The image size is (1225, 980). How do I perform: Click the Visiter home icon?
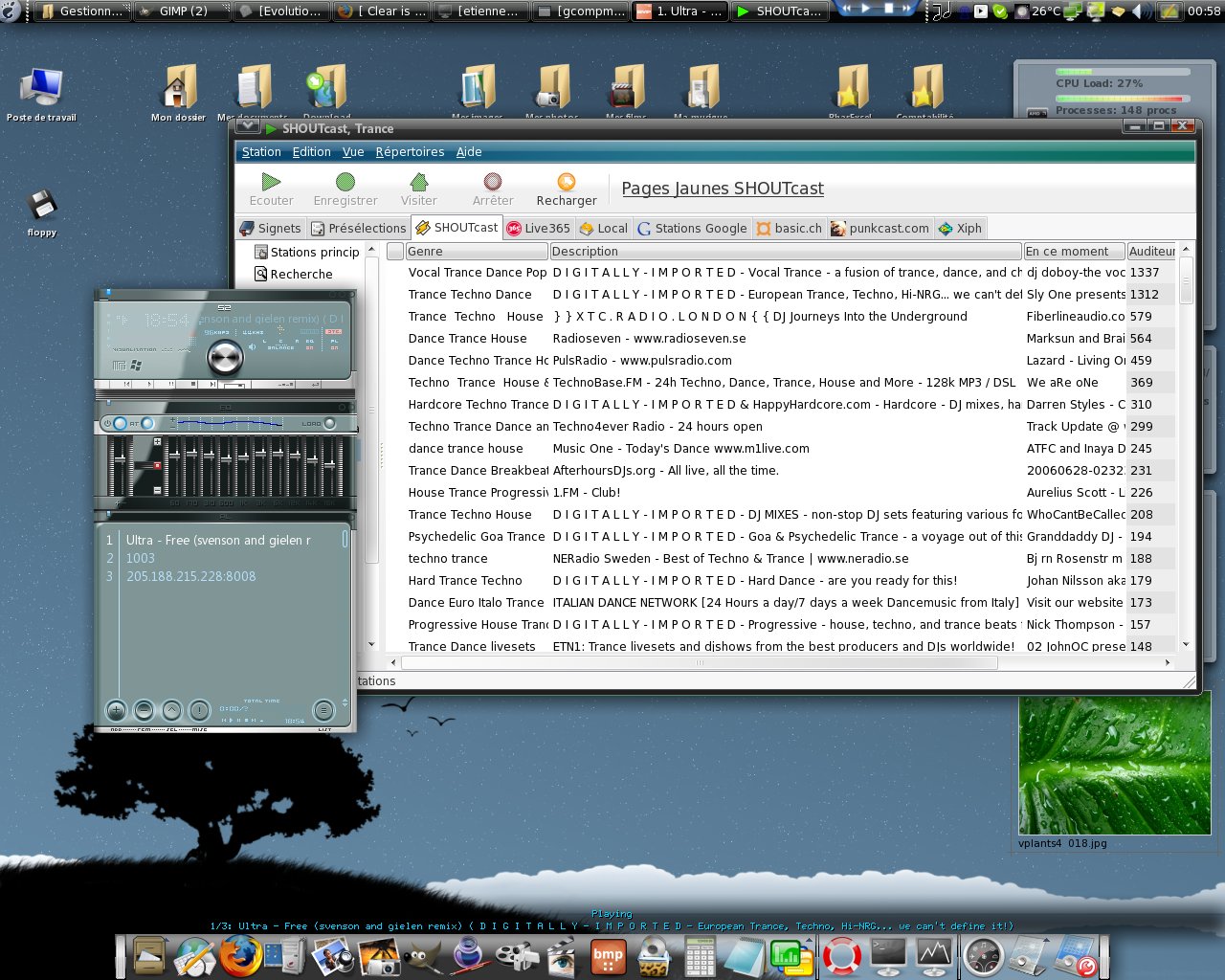418,182
